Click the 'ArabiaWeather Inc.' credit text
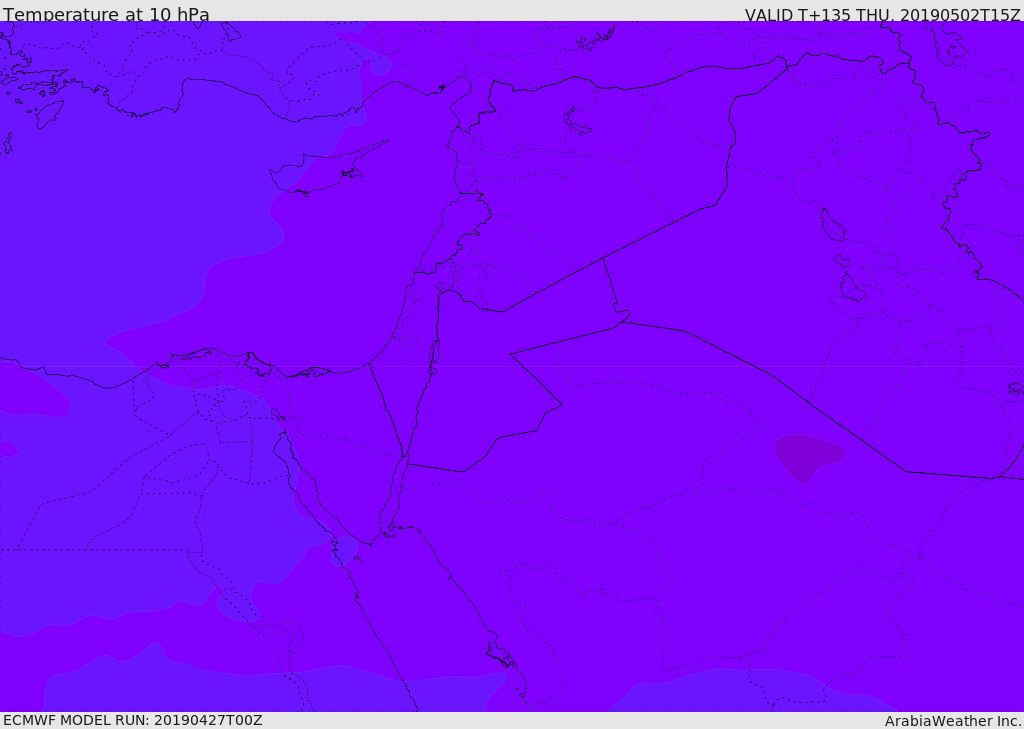 point(953,721)
